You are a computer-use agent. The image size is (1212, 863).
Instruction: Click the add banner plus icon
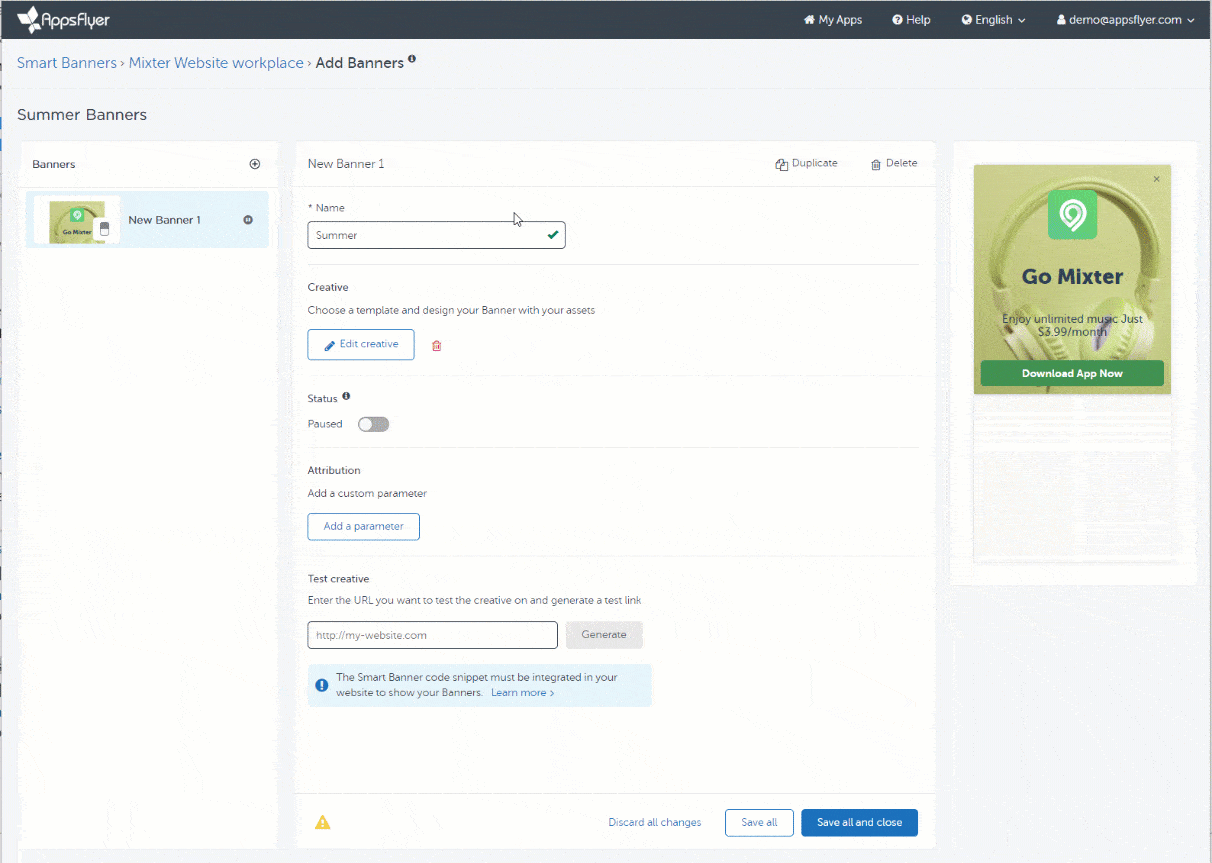click(254, 164)
